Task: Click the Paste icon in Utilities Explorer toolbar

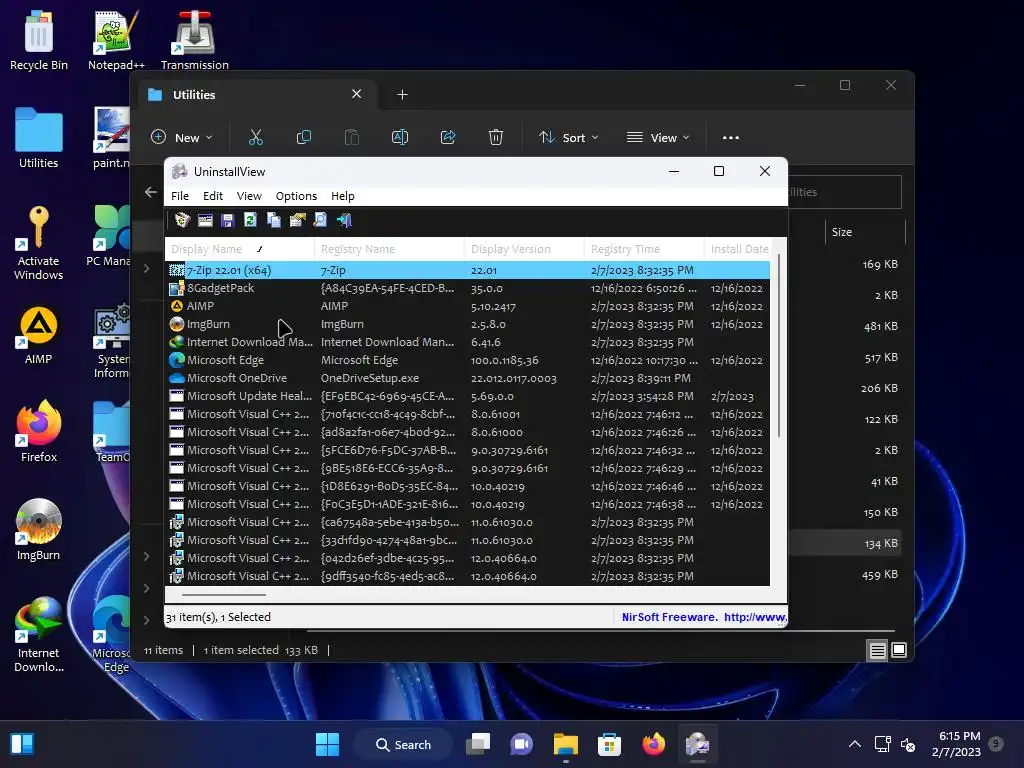Action: tap(351, 137)
